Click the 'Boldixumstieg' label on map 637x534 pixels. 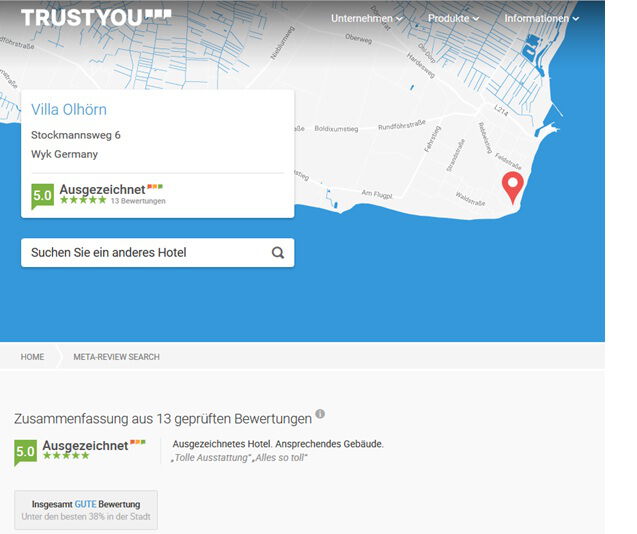pos(336,128)
